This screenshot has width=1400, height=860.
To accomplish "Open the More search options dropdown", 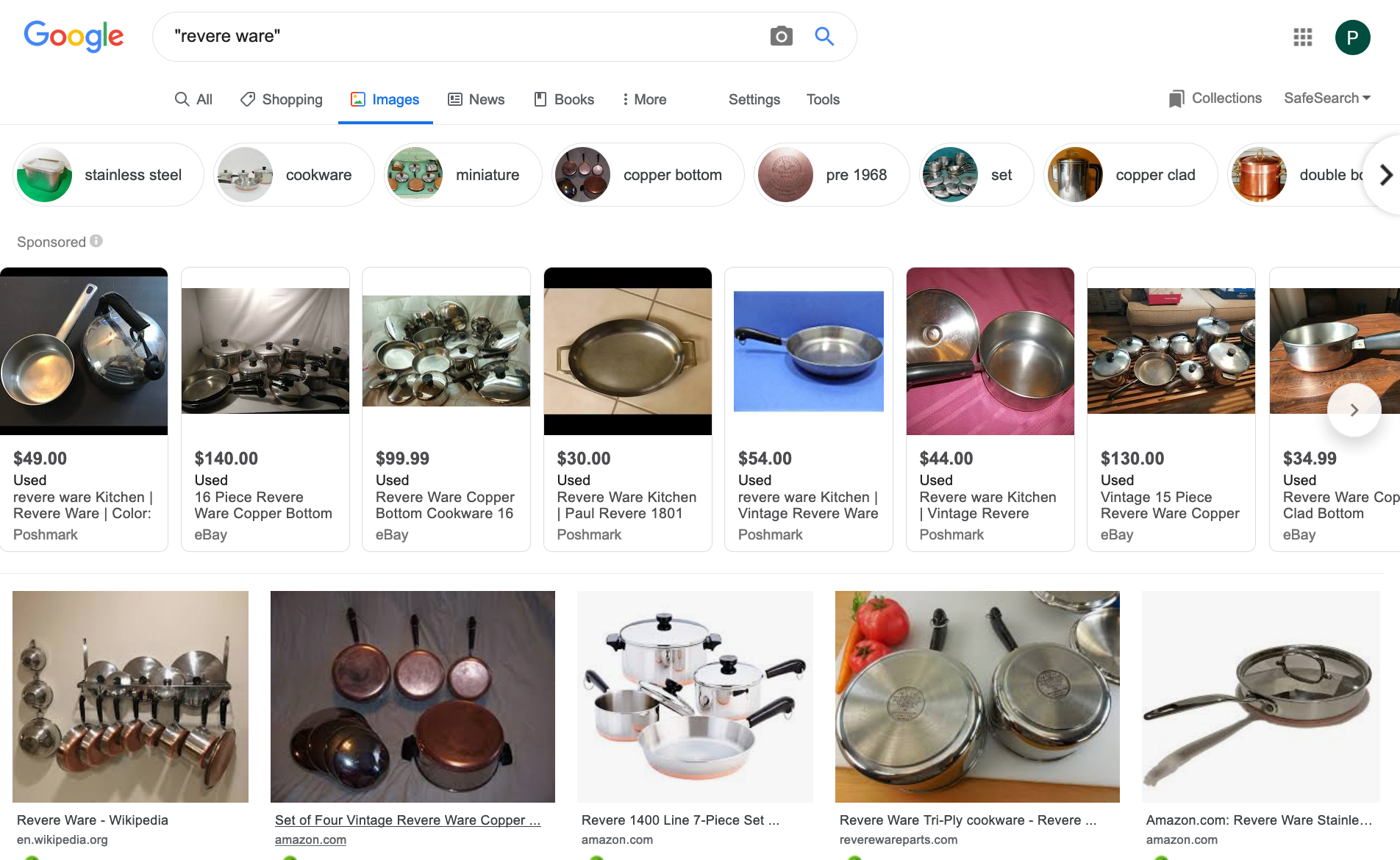I will click(643, 99).
